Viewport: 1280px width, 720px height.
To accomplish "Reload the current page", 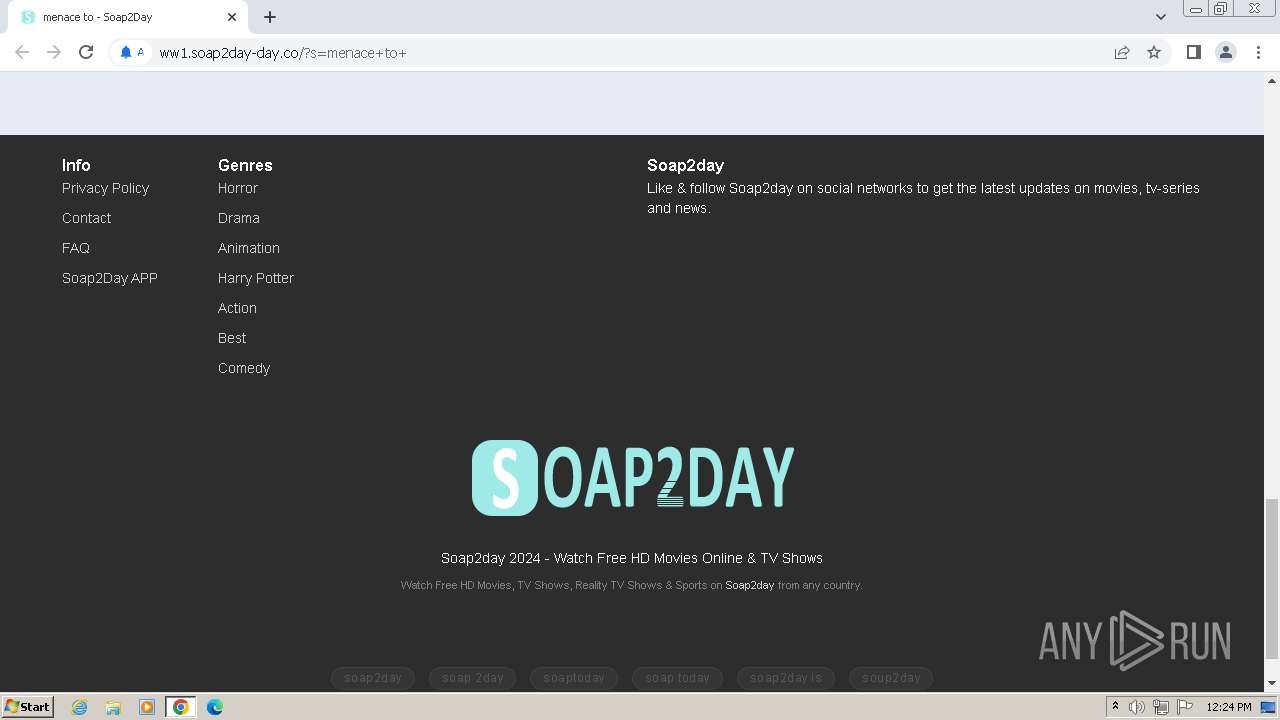I will pos(86,52).
